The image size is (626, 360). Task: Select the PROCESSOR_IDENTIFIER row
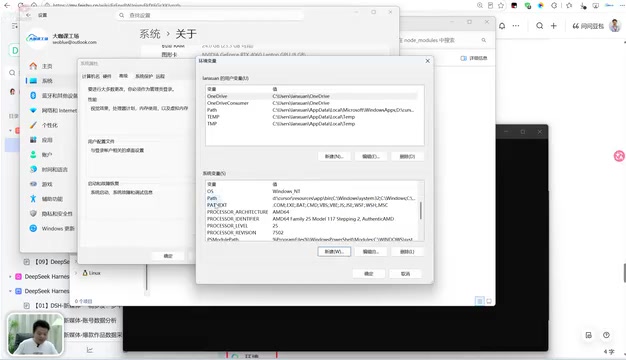click(x=311, y=219)
